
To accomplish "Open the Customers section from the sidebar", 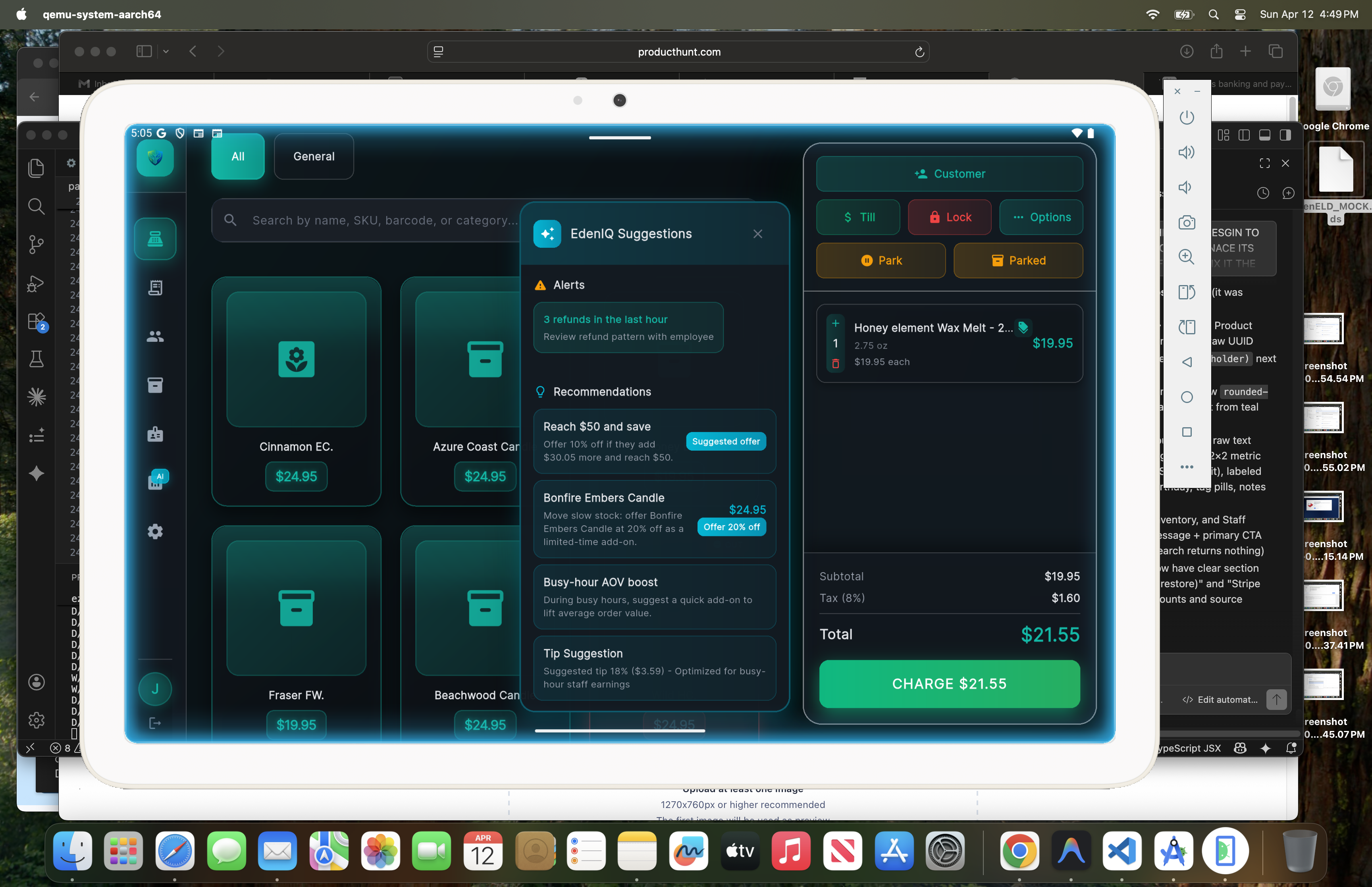I will point(156,337).
